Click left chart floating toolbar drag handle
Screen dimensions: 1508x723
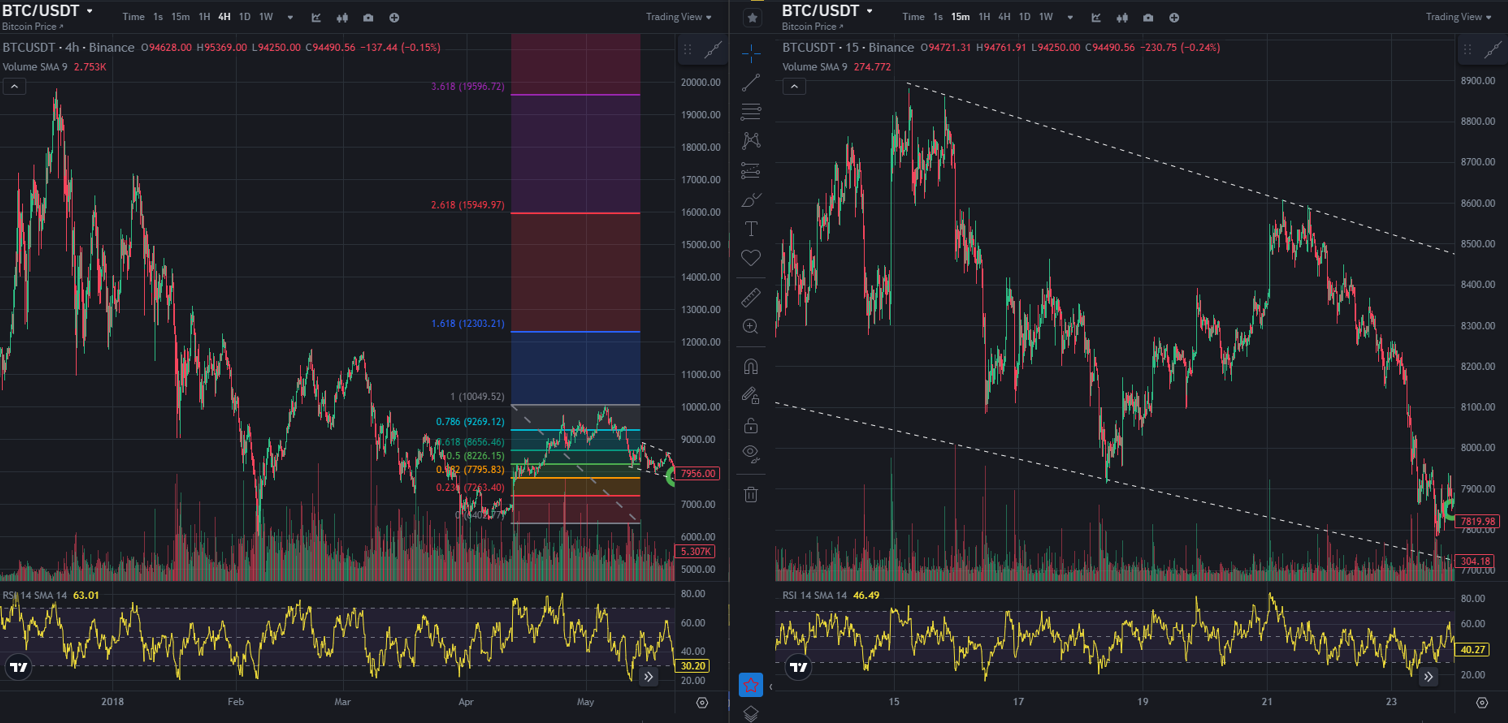coord(687,49)
